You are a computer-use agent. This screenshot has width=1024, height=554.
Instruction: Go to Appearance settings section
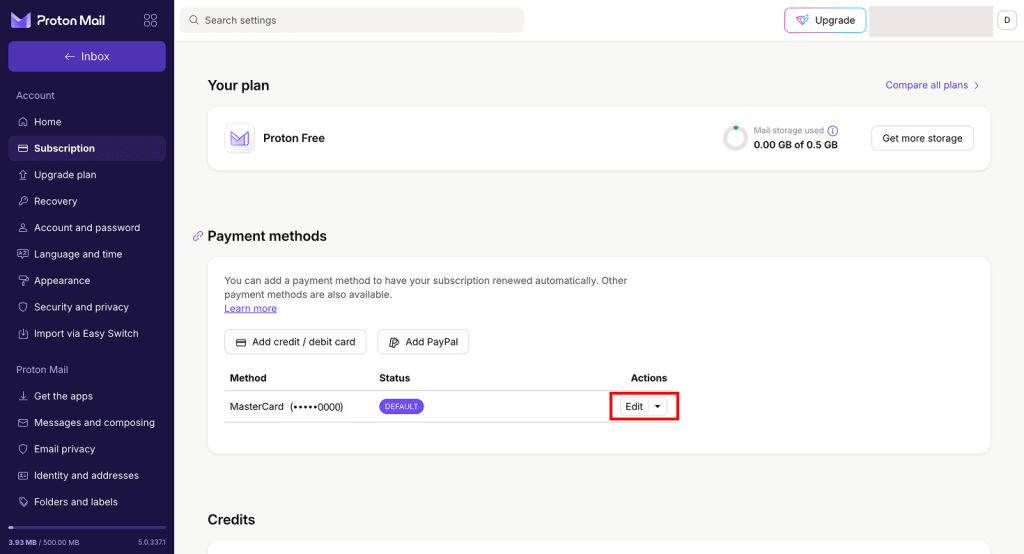tap(62, 281)
